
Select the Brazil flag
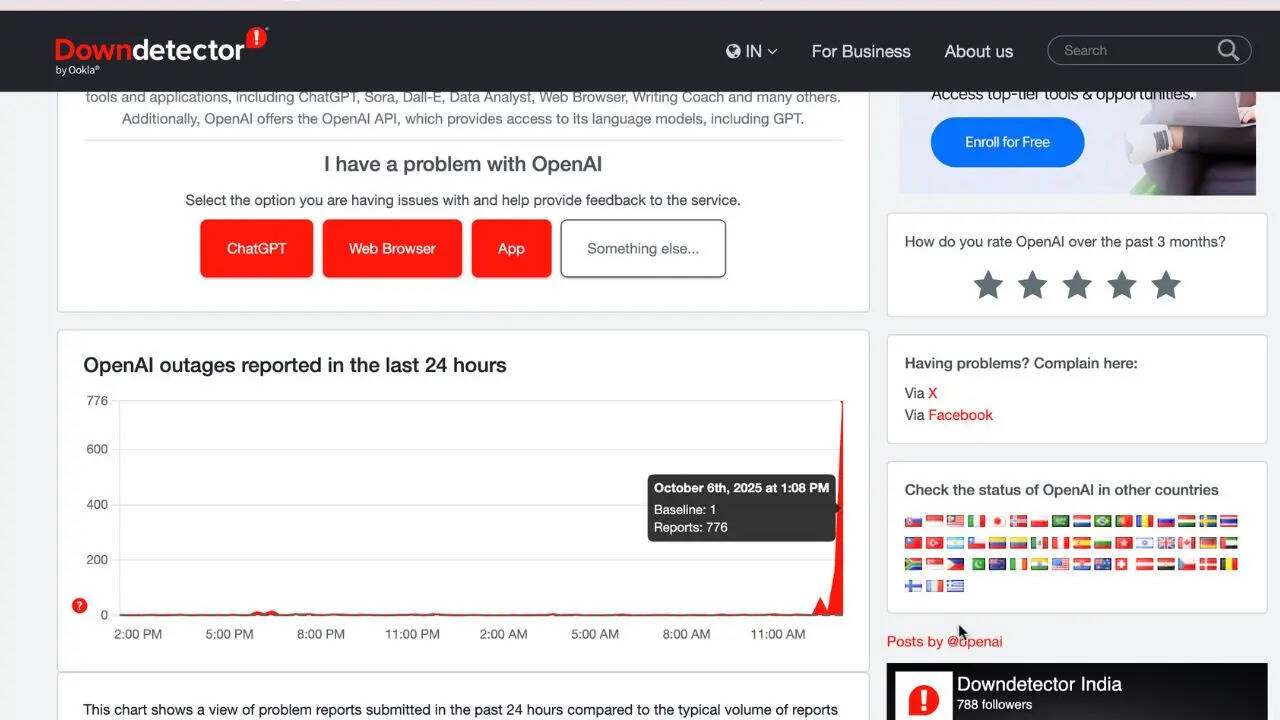(1102, 521)
